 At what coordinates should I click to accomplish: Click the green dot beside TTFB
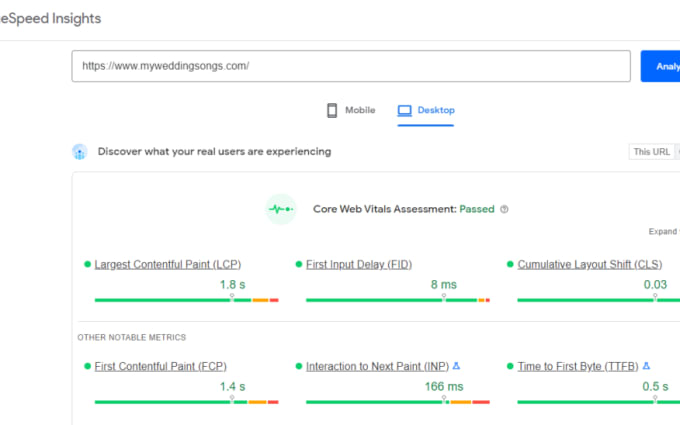coord(510,366)
